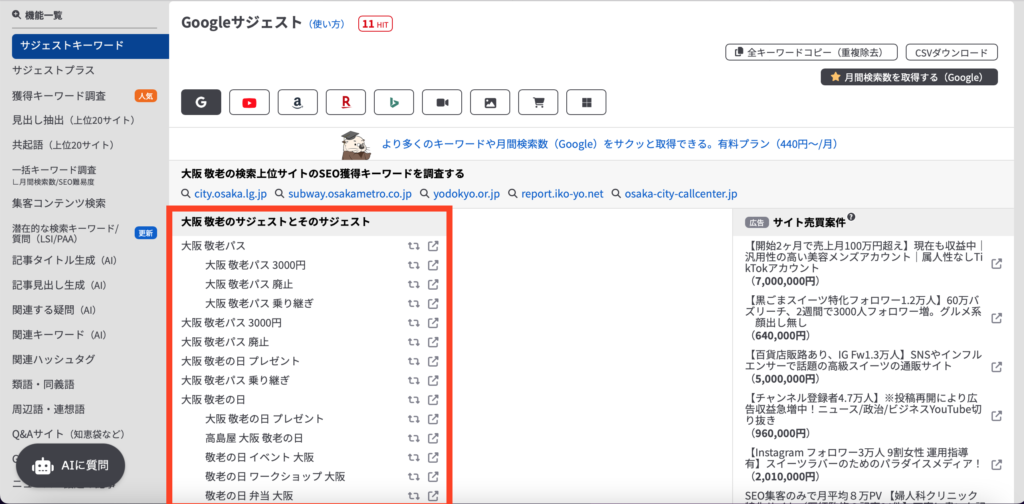
Task: Select the Google suggest source button
Action: click(x=201, y=102)
